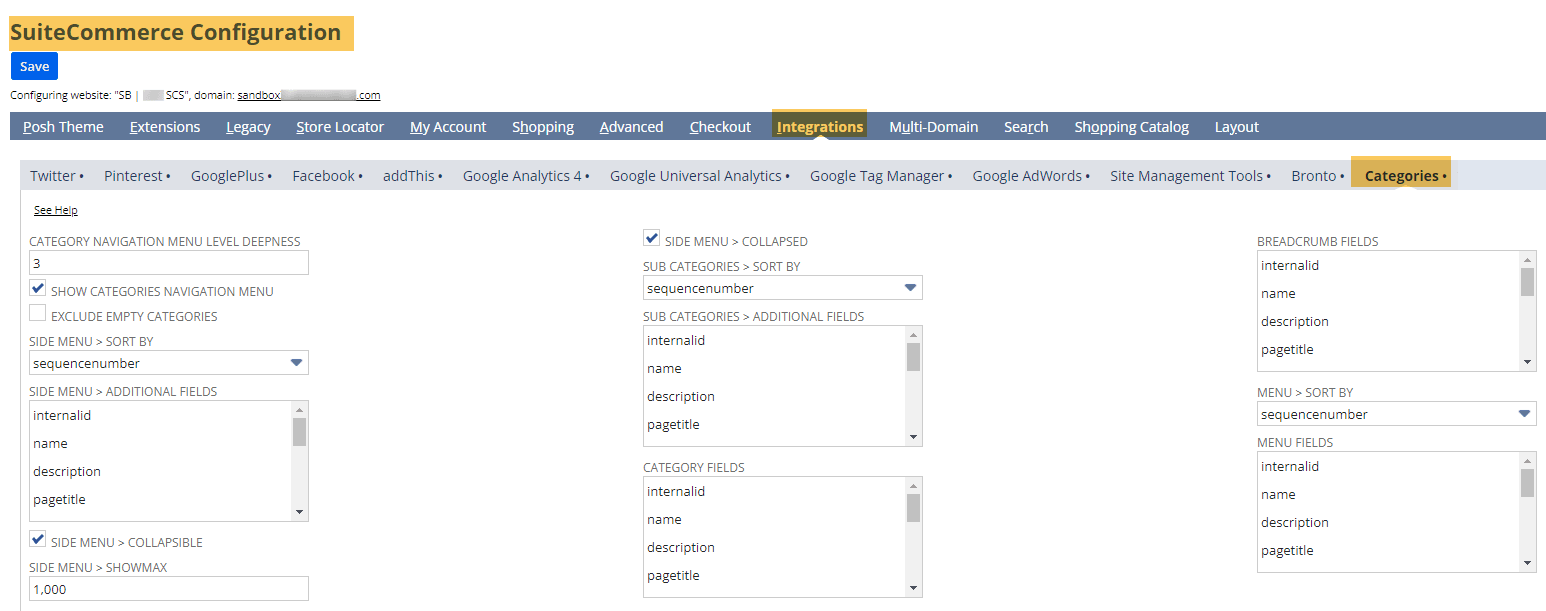Go to the Checkout tab
The width and height of the screenshot is (1546, 611).
click(720, 127)
